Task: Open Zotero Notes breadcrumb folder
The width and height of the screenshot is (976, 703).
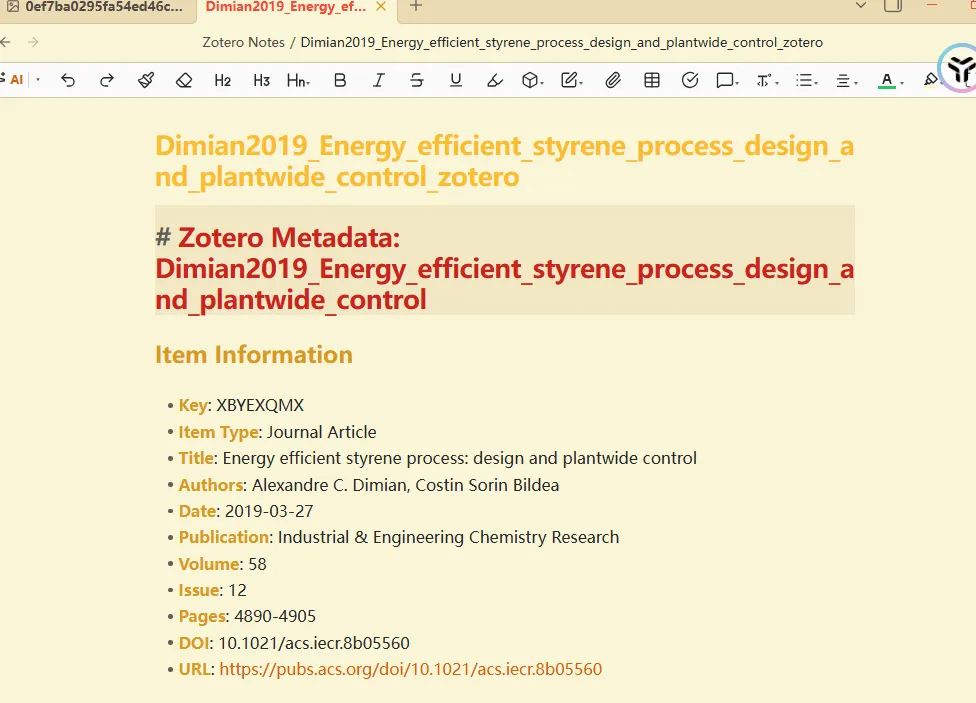Action: point(243,42)
